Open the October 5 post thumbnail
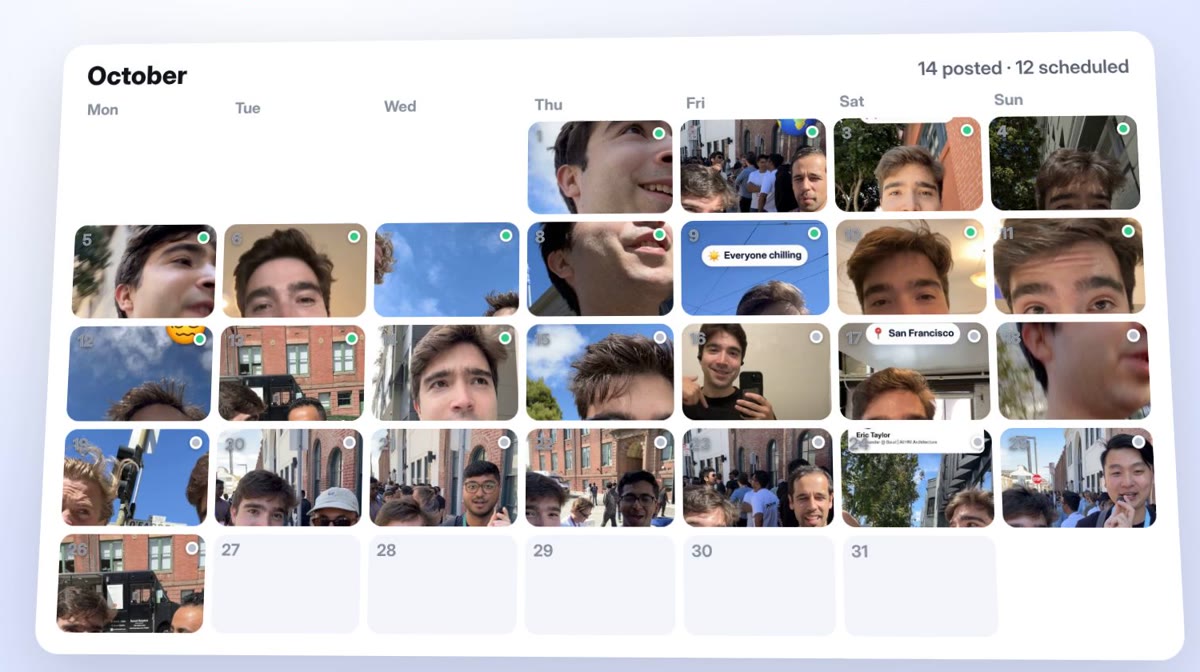This screenshot has width=1200, height=672. pyautogui.click(x=144, y=271)
